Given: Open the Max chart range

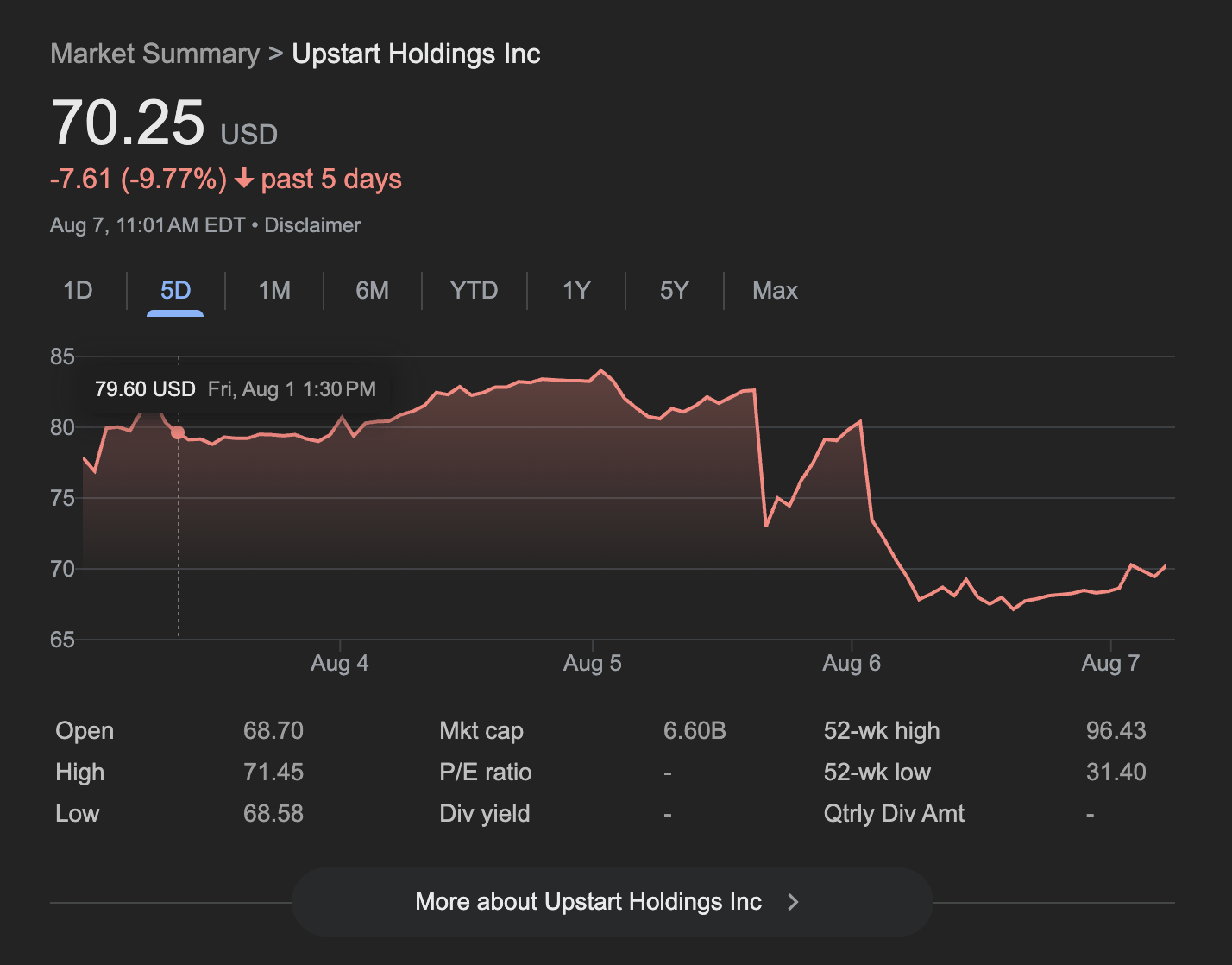Looking at the screenshot, I should 775,290.
